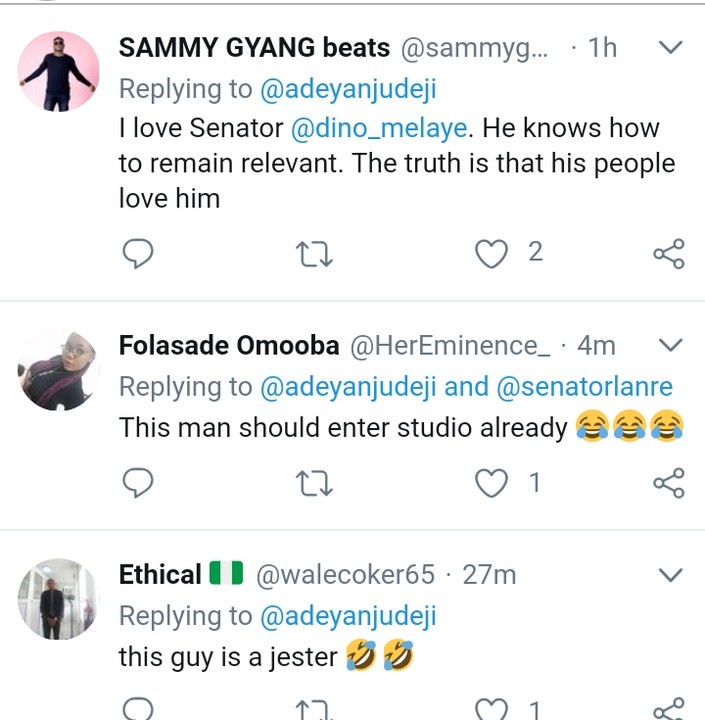Reply to the 'this guy is a jester' tweet
The image size is (705, 720).
point(138,710)
